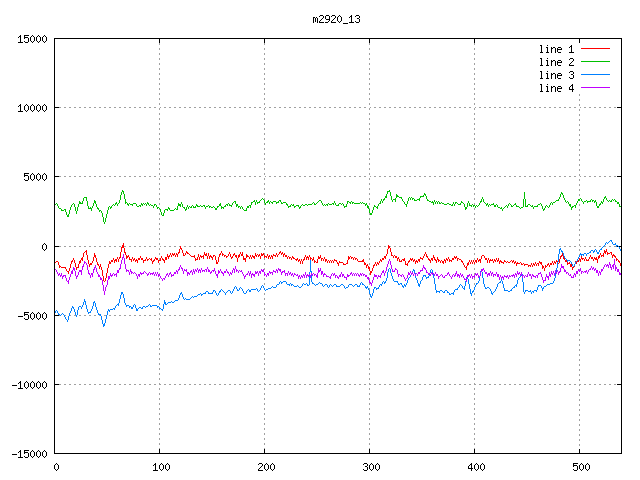Click the -10000 y-axis tick label
640x480 pixels.
point(29,384)
